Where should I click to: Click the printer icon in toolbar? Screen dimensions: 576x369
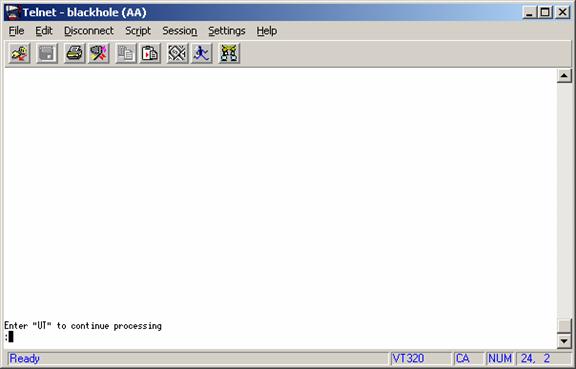tap(75, 54)
